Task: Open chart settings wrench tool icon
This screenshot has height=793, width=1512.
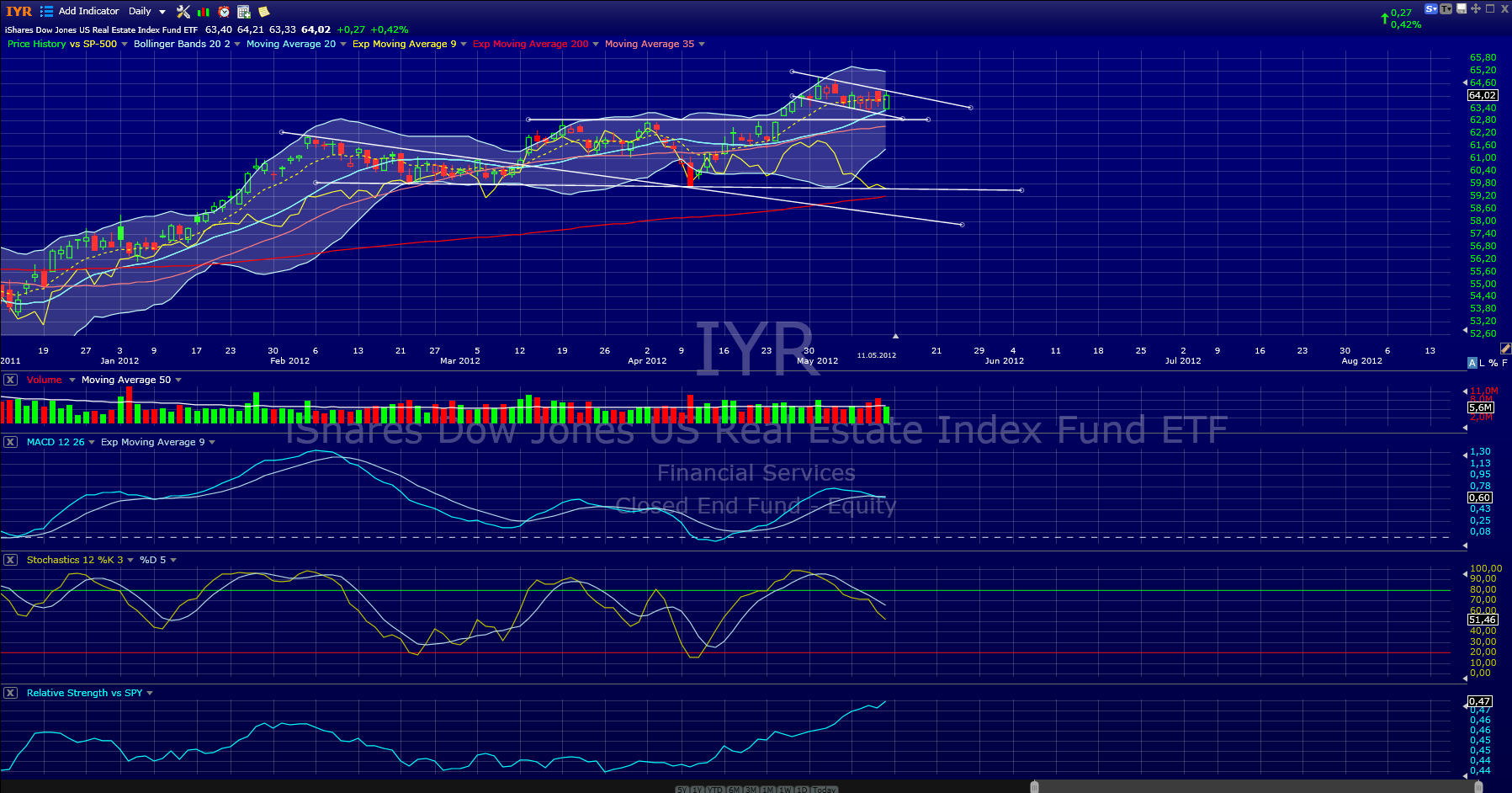Action: coord(183,11)
